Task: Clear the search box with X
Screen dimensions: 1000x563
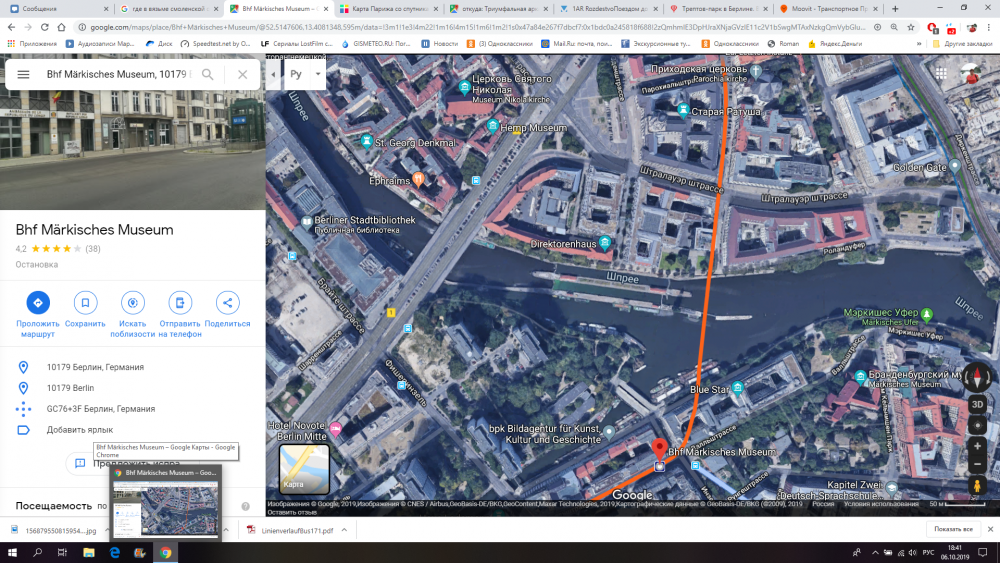Action: point(242,75)
